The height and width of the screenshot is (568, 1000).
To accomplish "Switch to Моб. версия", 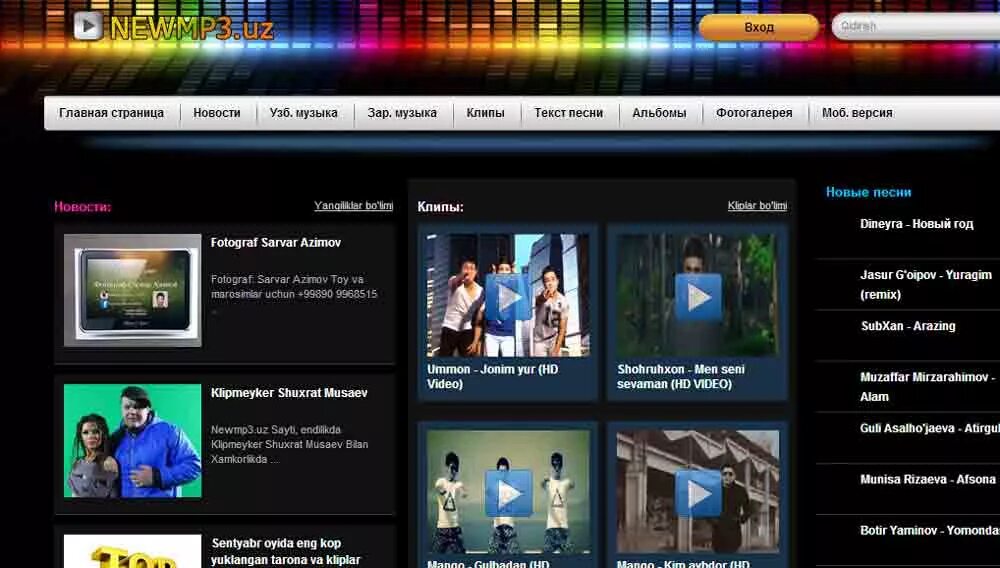I will 857,113.
